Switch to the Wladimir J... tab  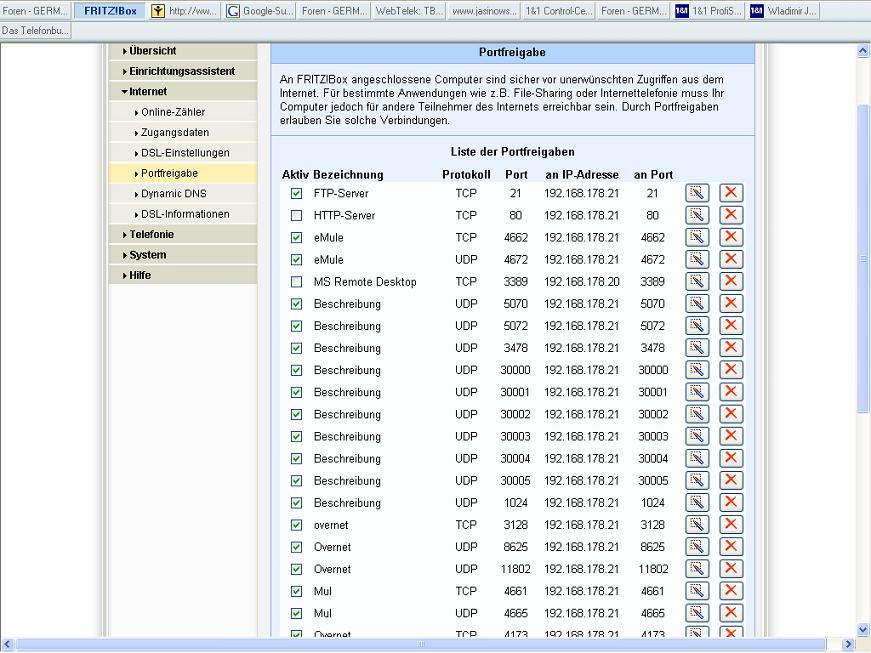tap(782, 11)
